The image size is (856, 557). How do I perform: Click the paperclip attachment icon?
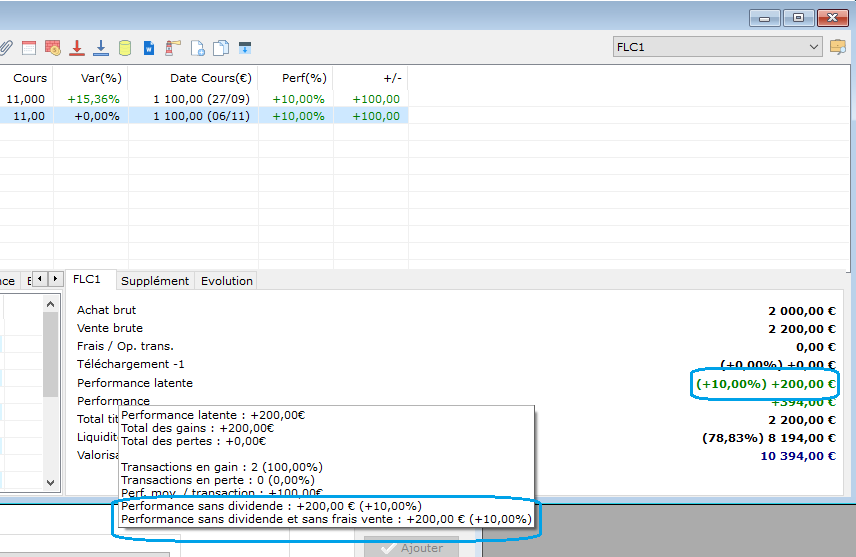click(5, 48)
